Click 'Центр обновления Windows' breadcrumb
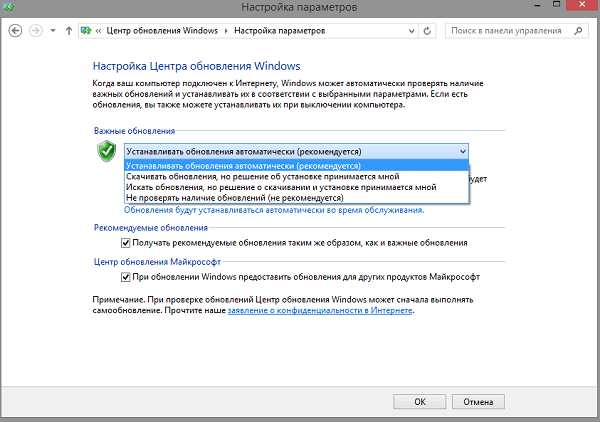The height and width of the screenshot is (422, 600). tap(162, 31)
